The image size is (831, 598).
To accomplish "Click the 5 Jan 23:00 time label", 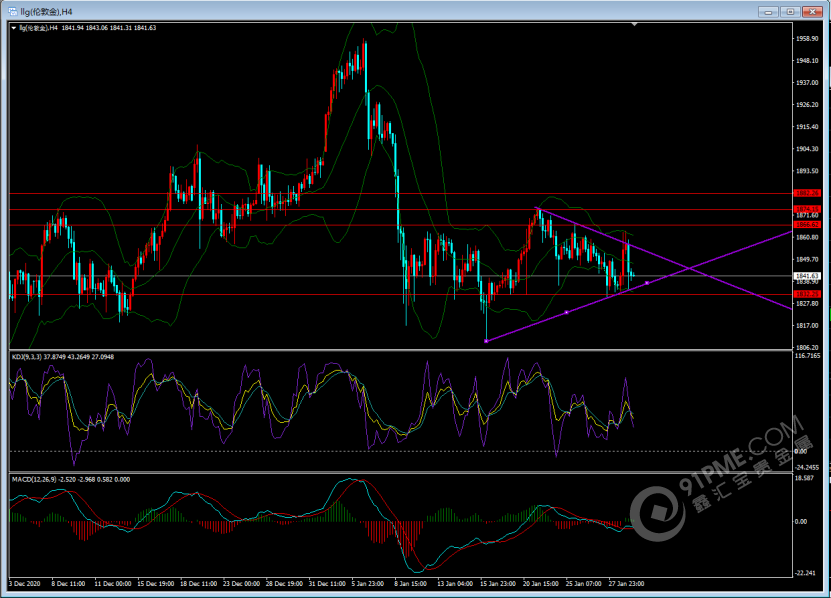I will coord(368,584).
